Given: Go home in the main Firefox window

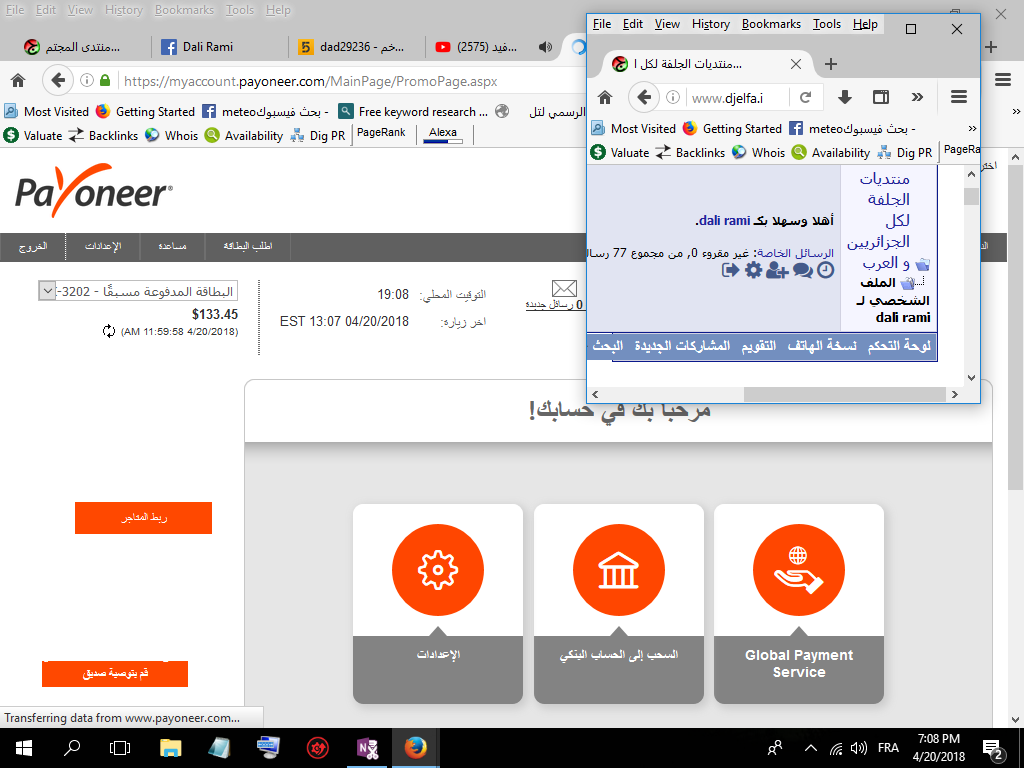Looking at the screenshot, I should pos(18,80).
